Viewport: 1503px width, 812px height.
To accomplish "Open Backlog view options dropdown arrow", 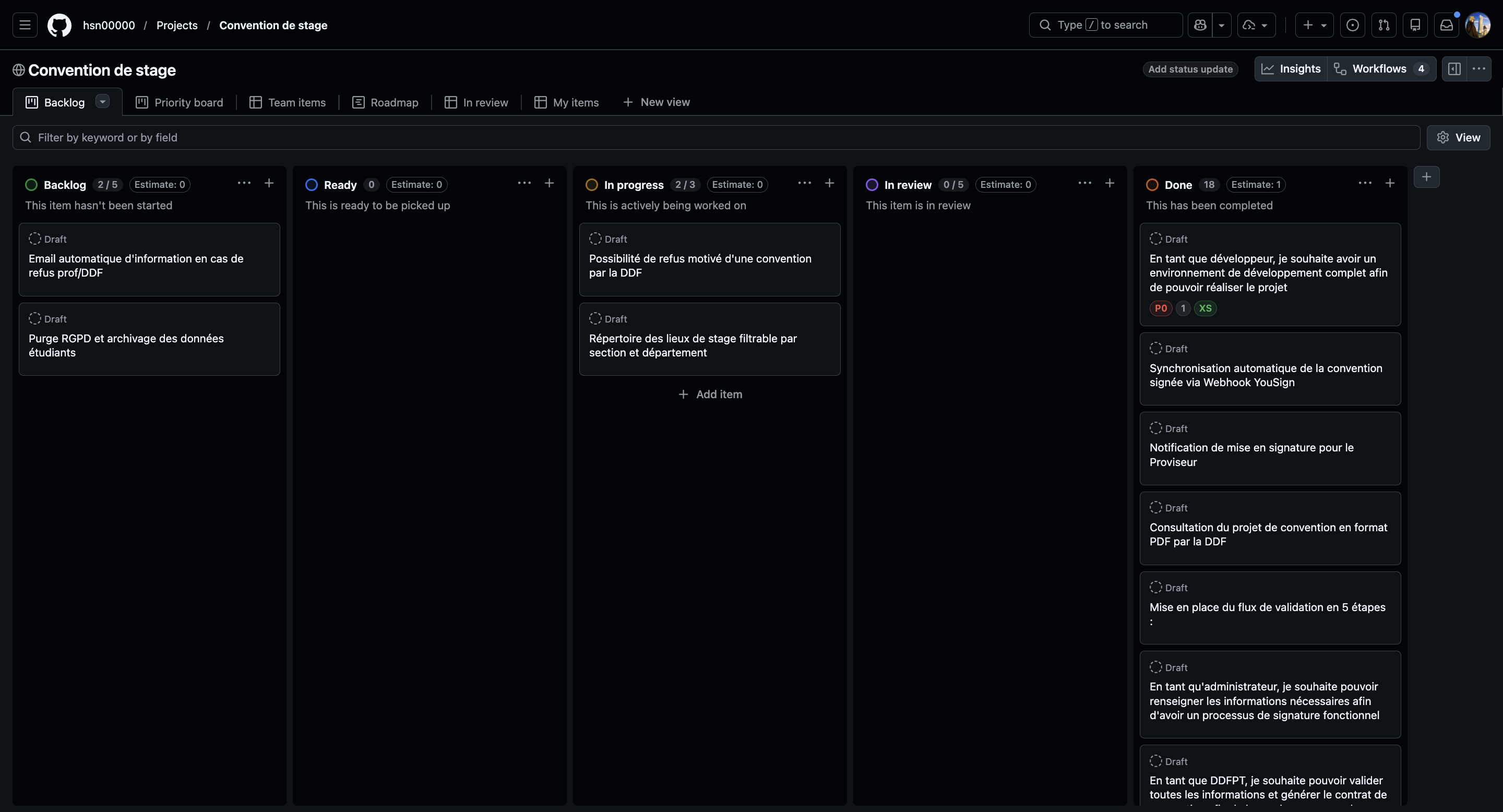I will 103,101.
